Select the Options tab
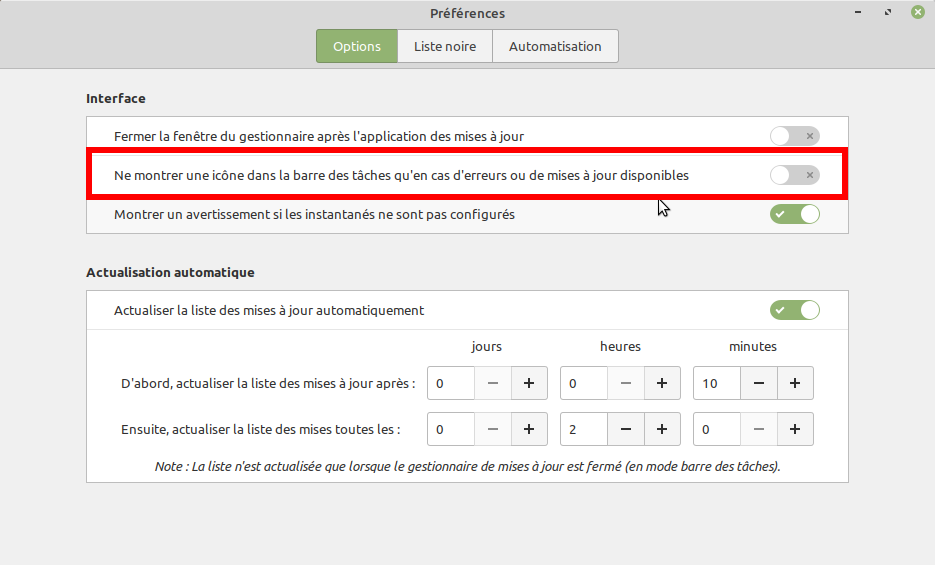The image size is (935, 565). pos(357,46)
